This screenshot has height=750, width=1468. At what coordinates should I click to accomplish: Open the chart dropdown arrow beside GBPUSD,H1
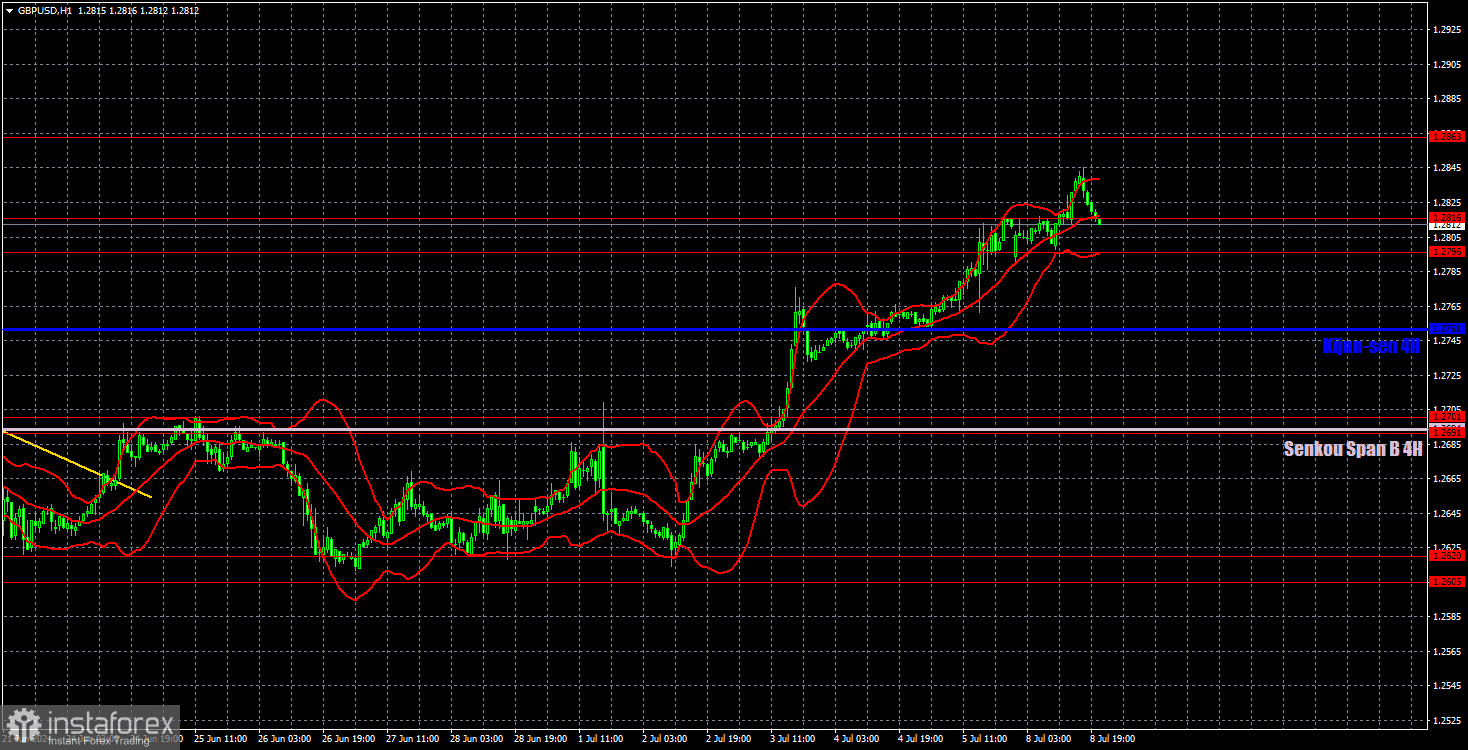8,10
